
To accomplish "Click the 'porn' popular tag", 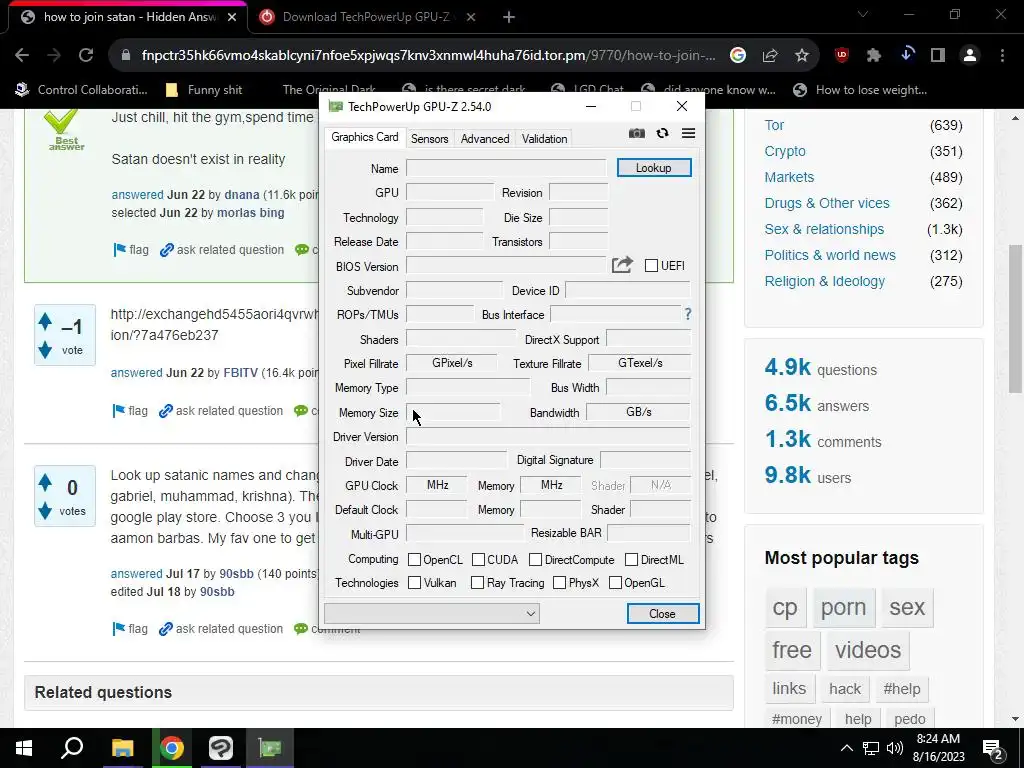I will [843, 607].
